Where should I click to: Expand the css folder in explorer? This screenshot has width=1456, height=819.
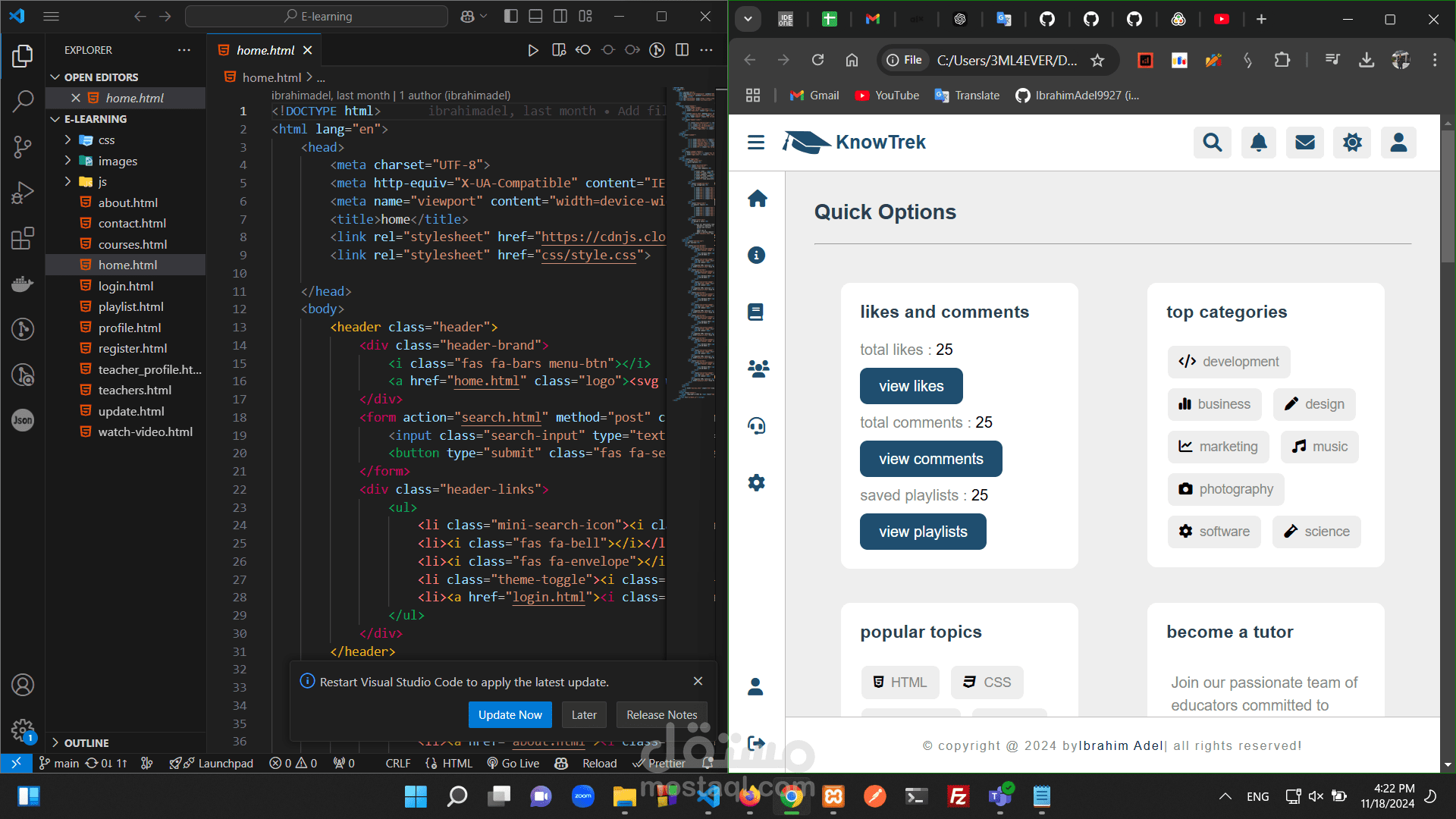(x=106, y=140)
